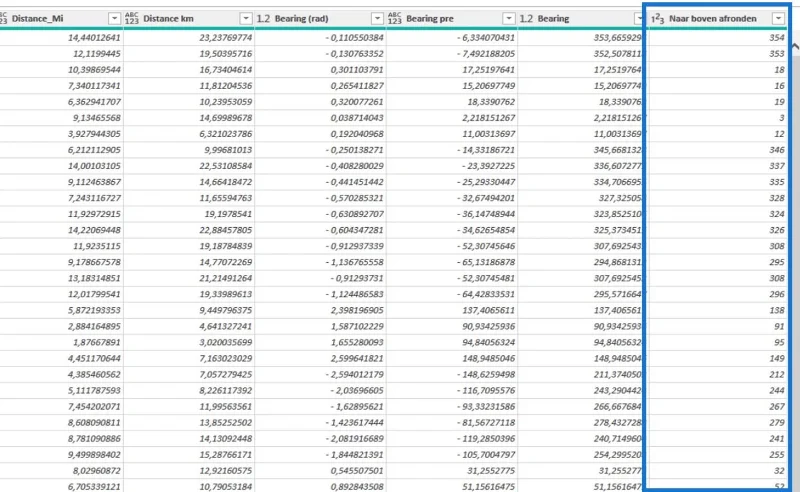Open the filter dropdown for Naar boven afronden column
The image size is (800, 492).
[778, 18]
